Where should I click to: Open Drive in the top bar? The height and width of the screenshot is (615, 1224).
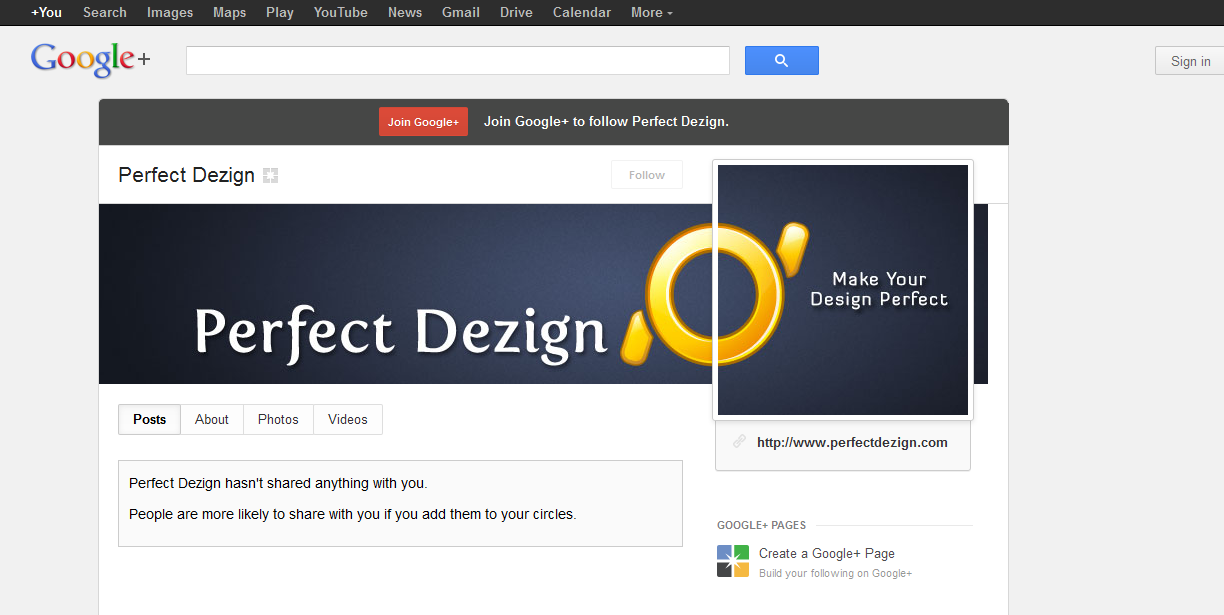(x=516, y=12)
